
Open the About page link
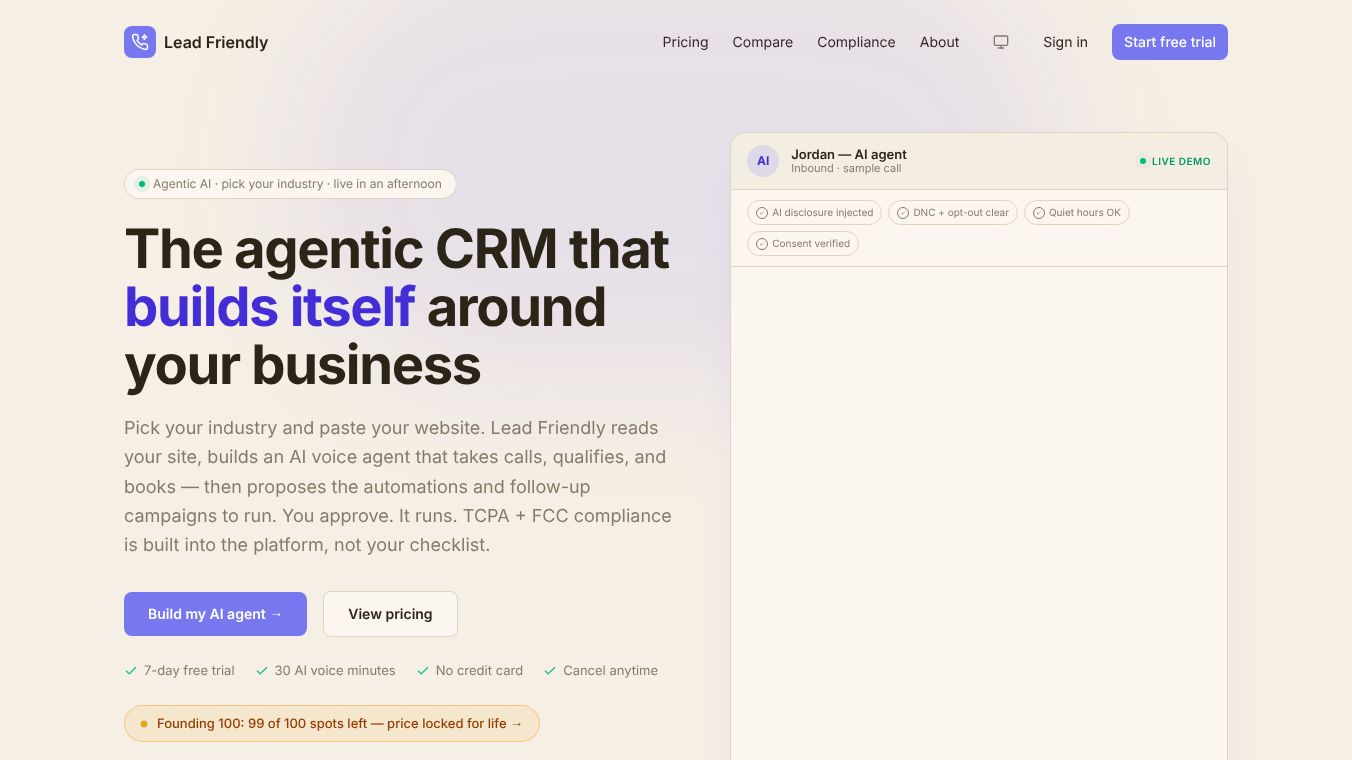click(940, 42)
